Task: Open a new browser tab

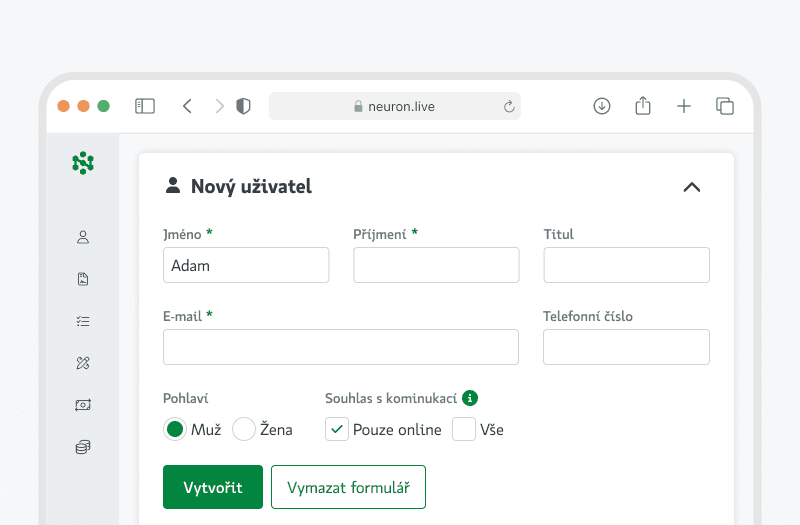Action: click(x=684, y=106)
